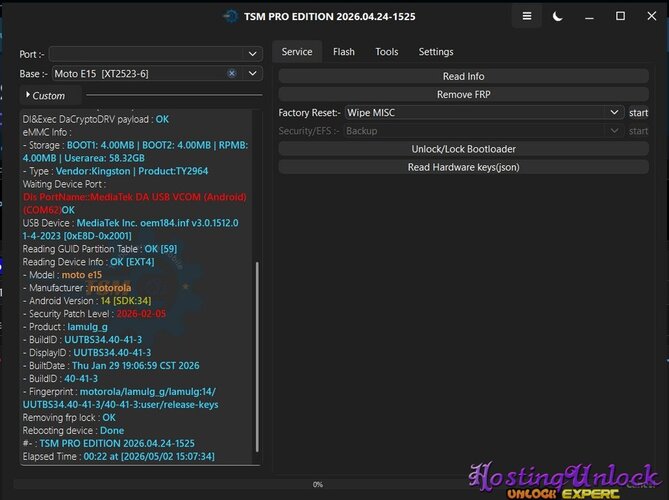Click the Elapsed Time log line
669x500 pixels.
point(119,456)
